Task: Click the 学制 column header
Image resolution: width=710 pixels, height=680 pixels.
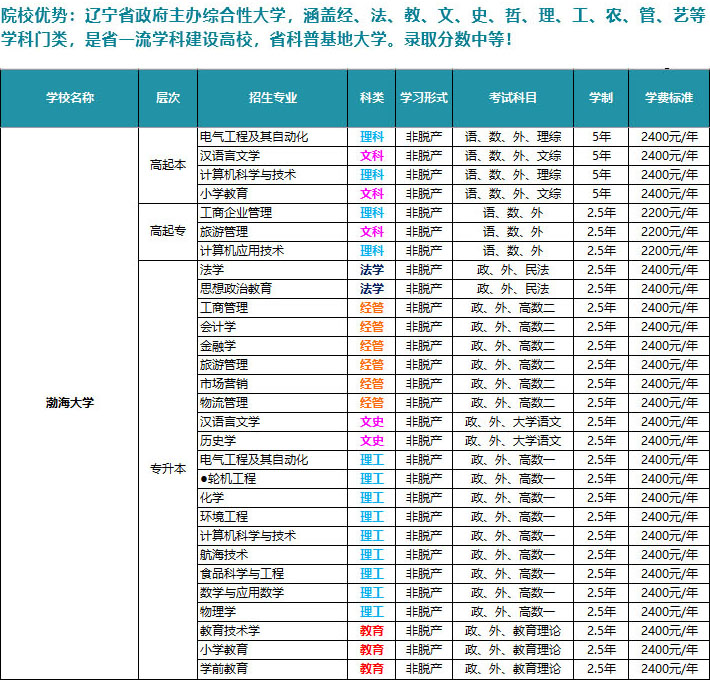Action: point(601,98)
